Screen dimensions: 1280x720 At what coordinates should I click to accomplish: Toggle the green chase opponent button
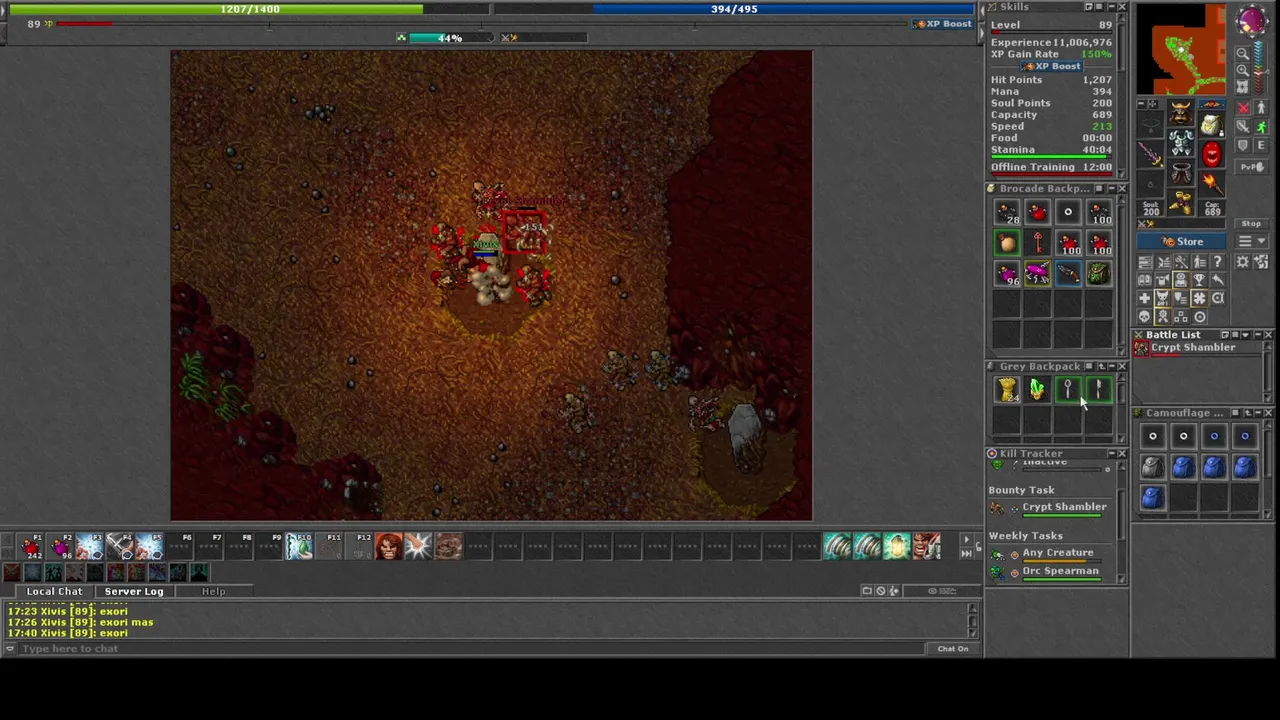tap(1261, 126)
